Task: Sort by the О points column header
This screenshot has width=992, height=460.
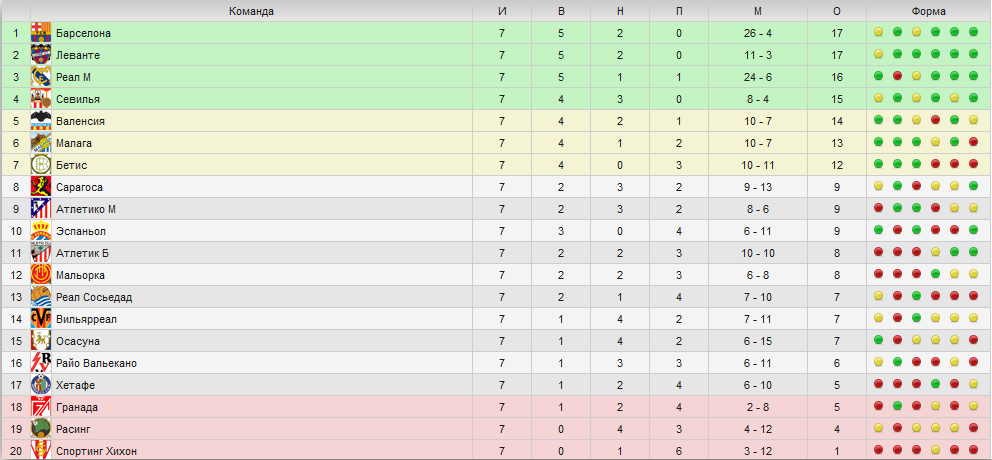Action: (x=837, y=11)
